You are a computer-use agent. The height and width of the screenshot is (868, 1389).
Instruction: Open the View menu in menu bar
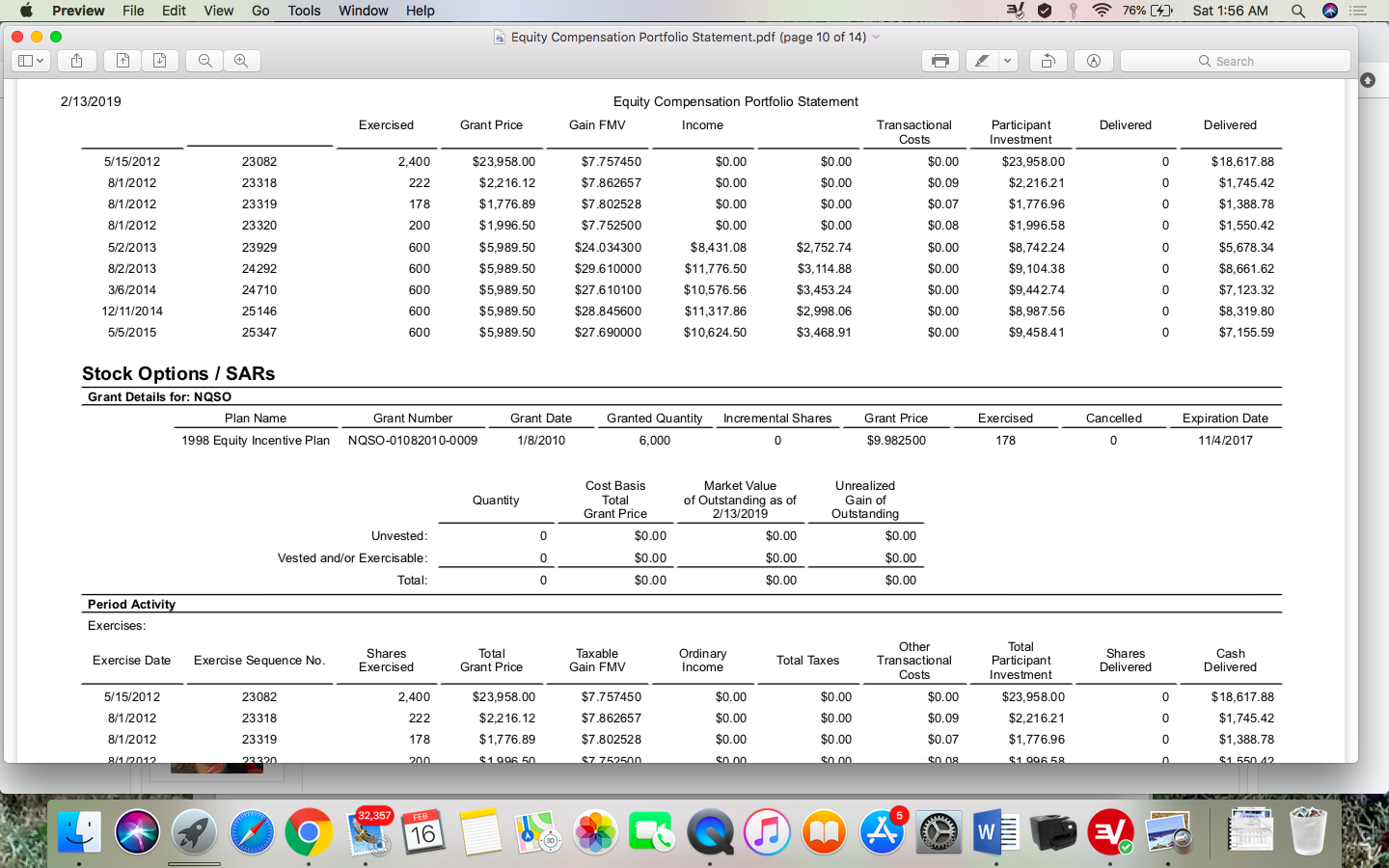pyautogui.click(x=218, y=11)
